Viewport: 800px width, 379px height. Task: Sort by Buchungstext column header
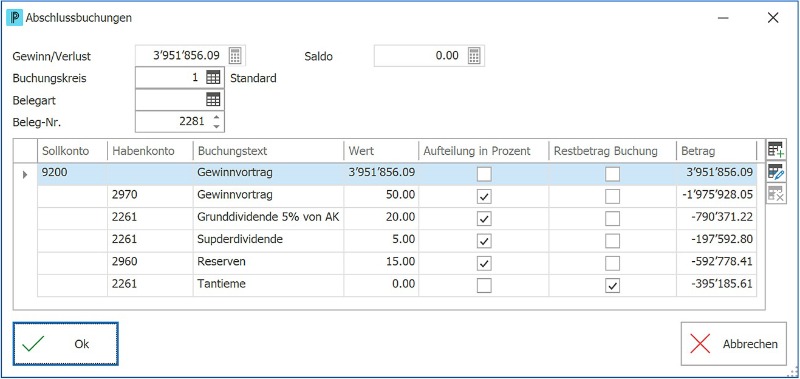click(x=268, y=151)
